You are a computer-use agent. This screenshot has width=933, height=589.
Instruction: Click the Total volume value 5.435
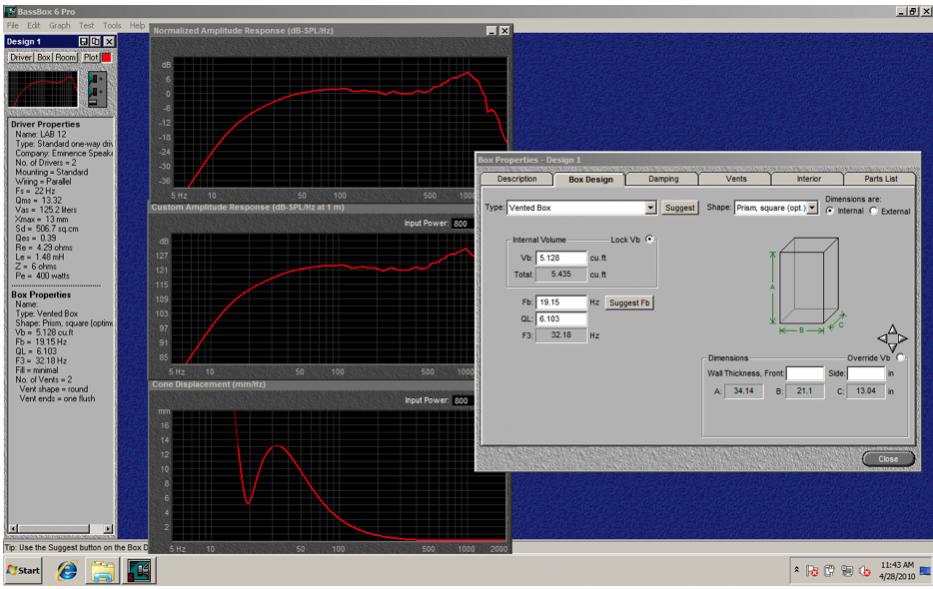561,274
